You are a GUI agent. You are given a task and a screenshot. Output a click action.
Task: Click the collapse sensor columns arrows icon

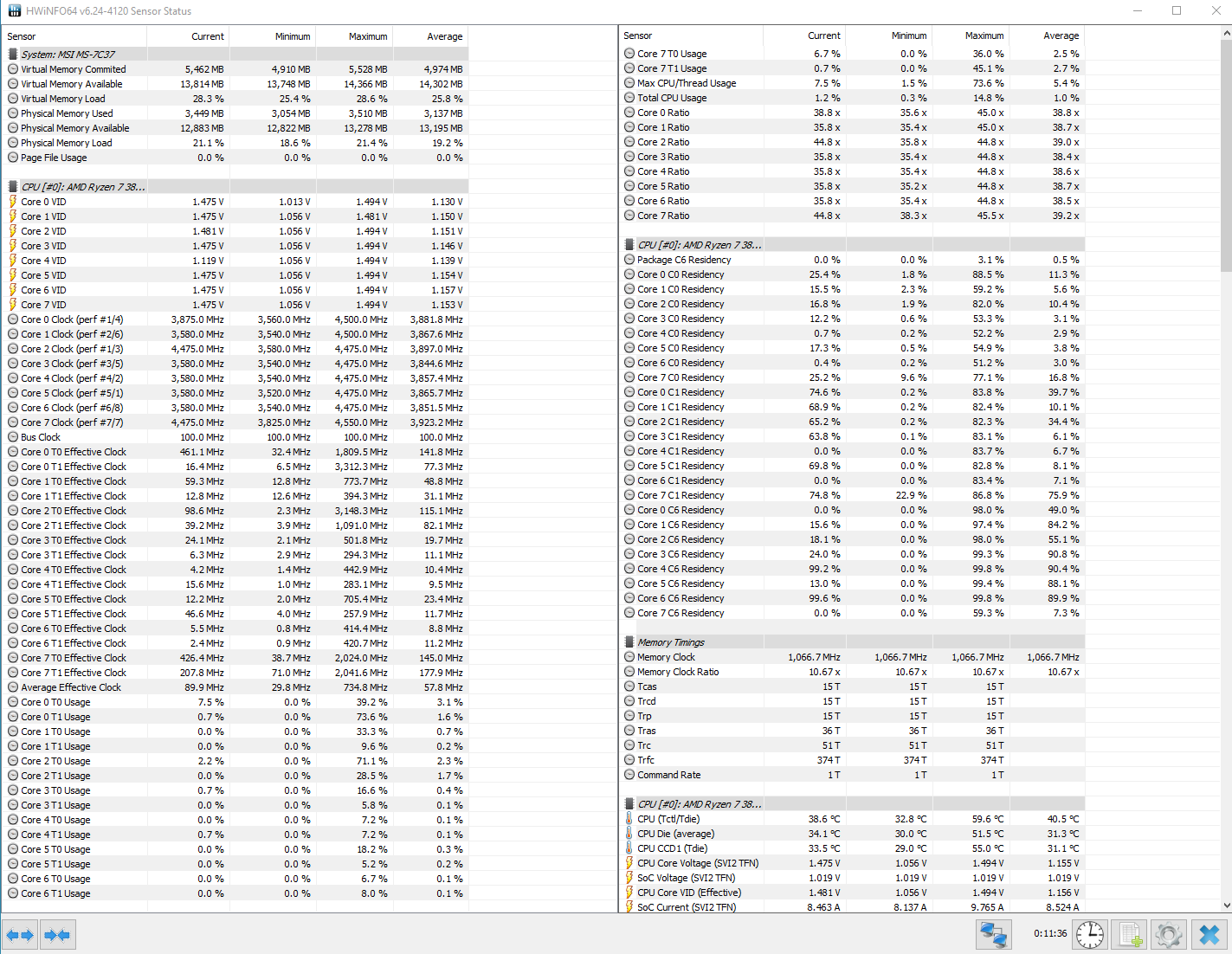(x=57, y=935)
